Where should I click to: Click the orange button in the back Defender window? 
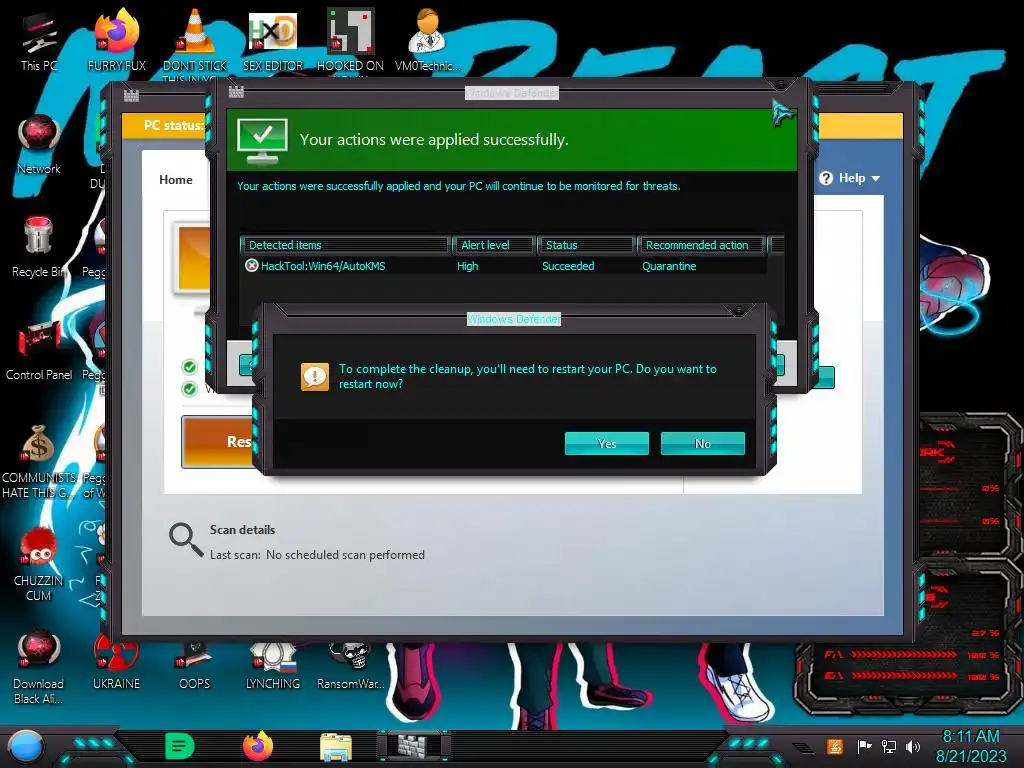[217, 442]
